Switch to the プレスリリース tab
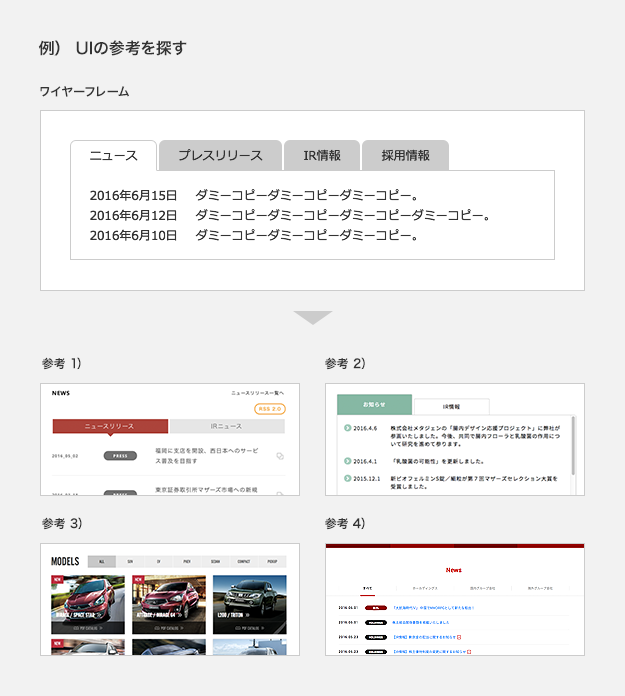The width and height of the screenshot is (625, 696). coord(220,155)
